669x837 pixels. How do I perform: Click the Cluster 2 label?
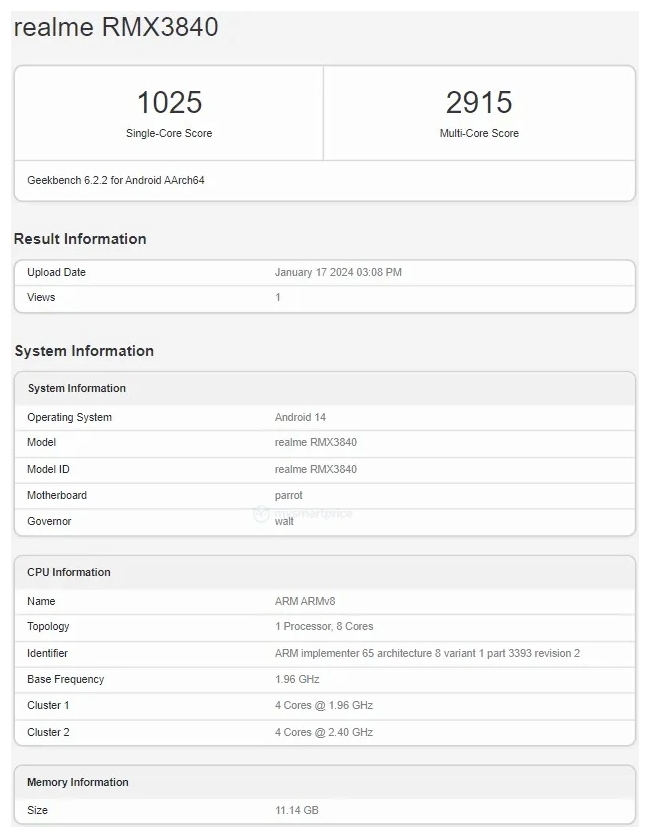(x=48, y=732)
